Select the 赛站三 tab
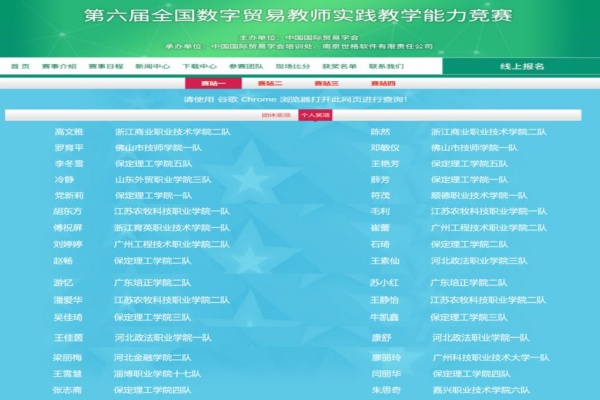Screen dimensions: 600x400 (x=326, y=83)
